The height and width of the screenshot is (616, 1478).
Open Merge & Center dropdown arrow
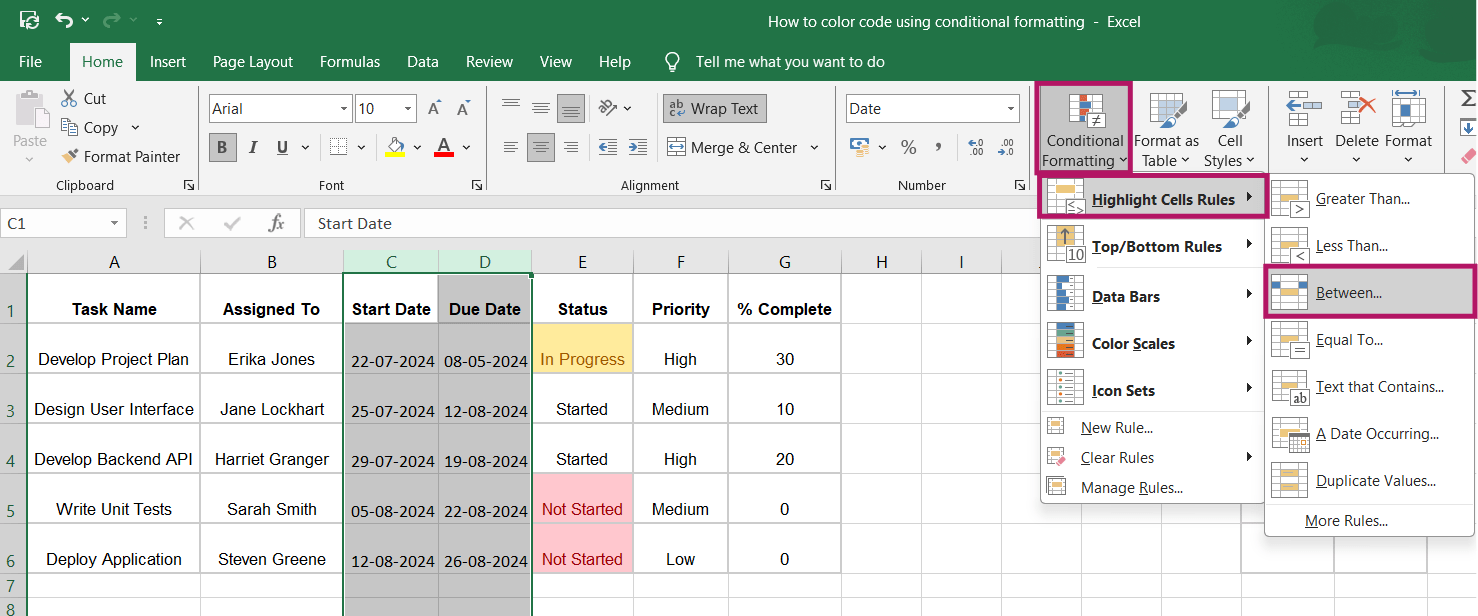click(x=814, y=147)
